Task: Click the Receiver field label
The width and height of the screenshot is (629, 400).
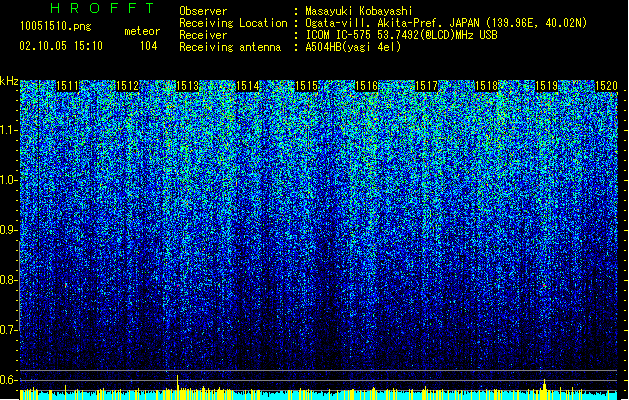Action: (x=203, y=35)
